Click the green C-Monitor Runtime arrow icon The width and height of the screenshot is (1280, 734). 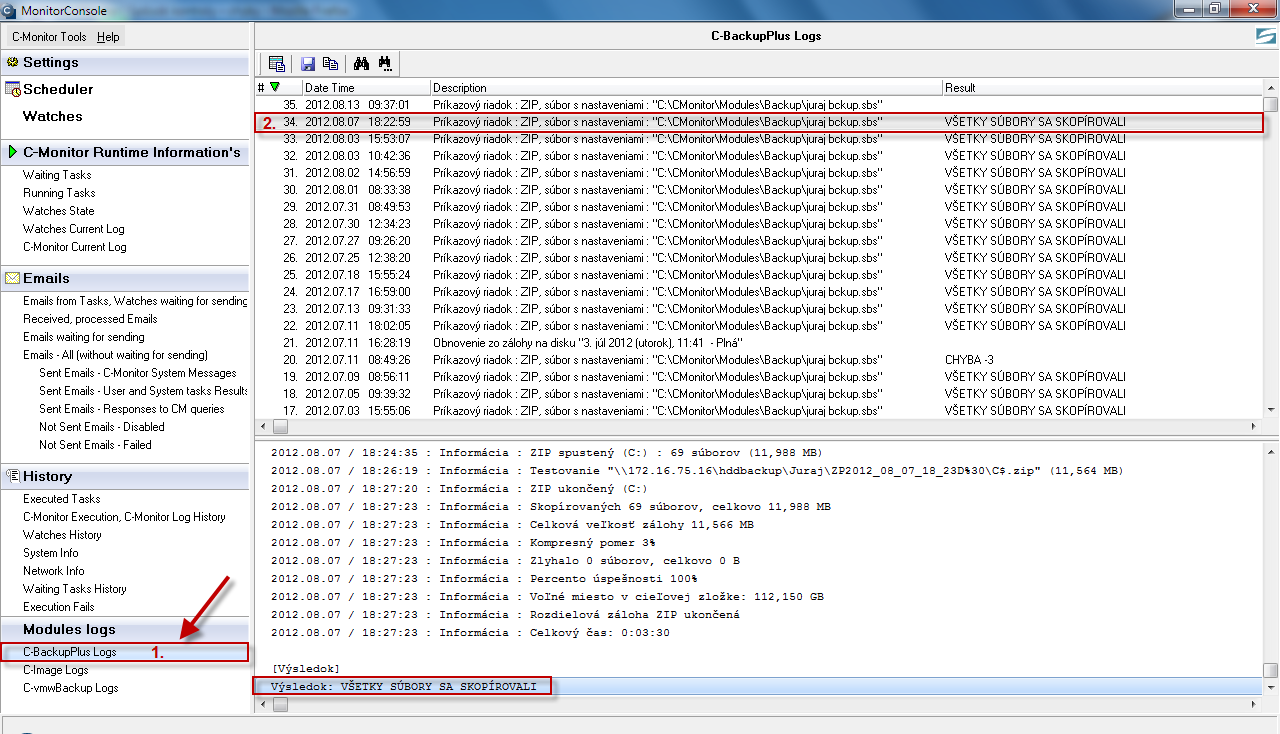tap(13, 152)
